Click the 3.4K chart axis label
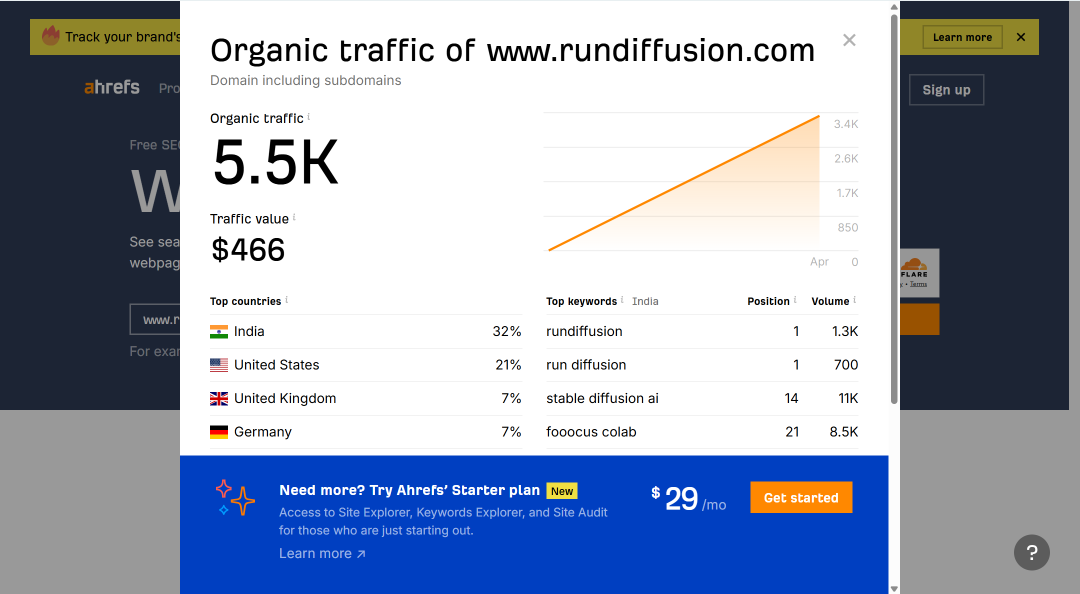Screen dimensions: 1080x594 (x=846, y=124)
